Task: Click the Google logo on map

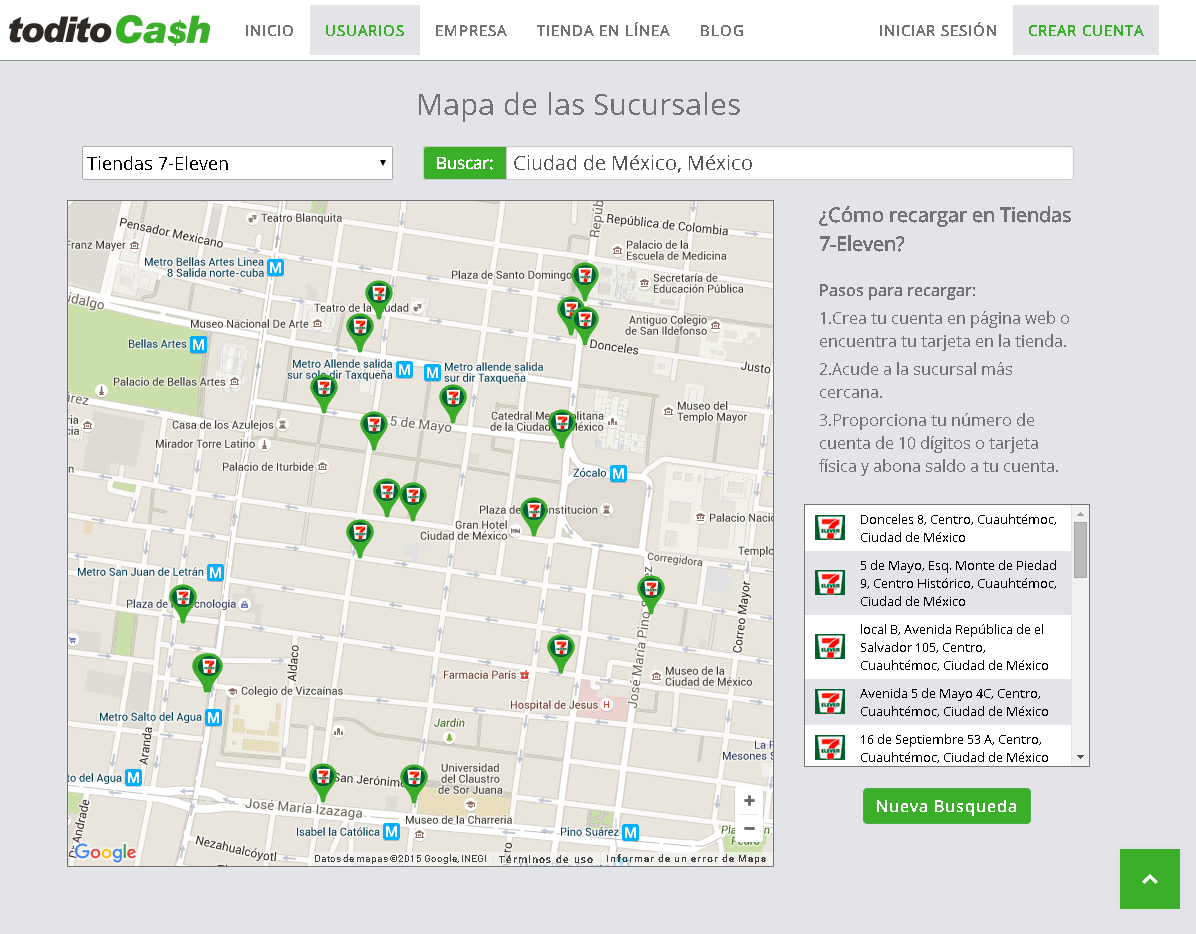Action: tap(105, 852)
